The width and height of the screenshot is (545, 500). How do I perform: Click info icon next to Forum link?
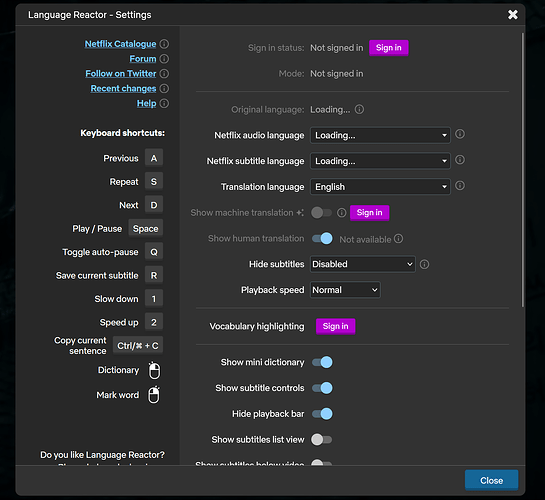(x=164, y=59)
